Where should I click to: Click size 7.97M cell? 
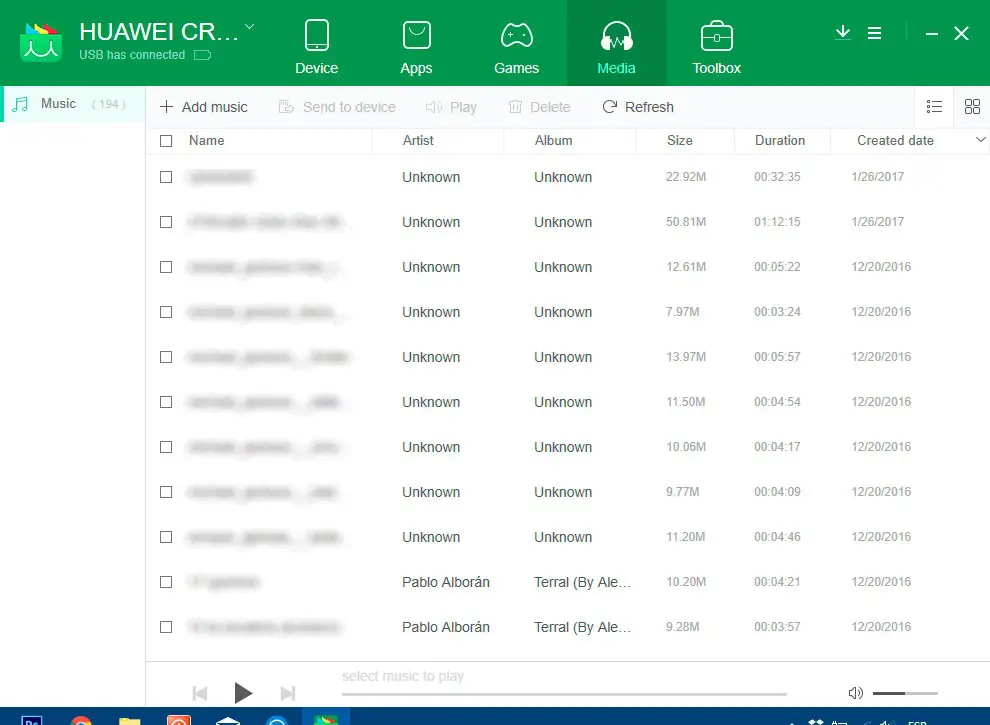click(683, 312)
